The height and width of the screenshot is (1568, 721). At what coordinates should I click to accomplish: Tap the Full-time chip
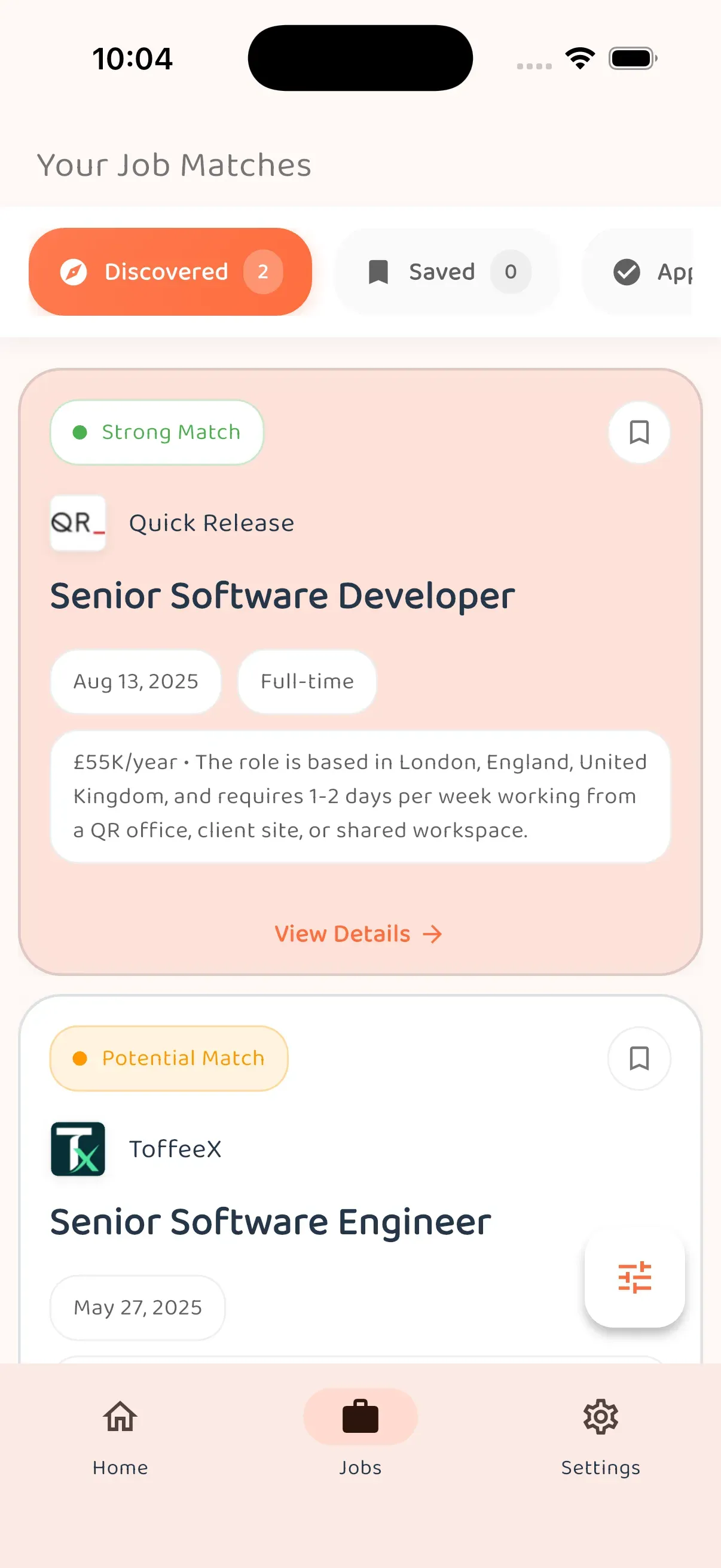pos(306,682)
